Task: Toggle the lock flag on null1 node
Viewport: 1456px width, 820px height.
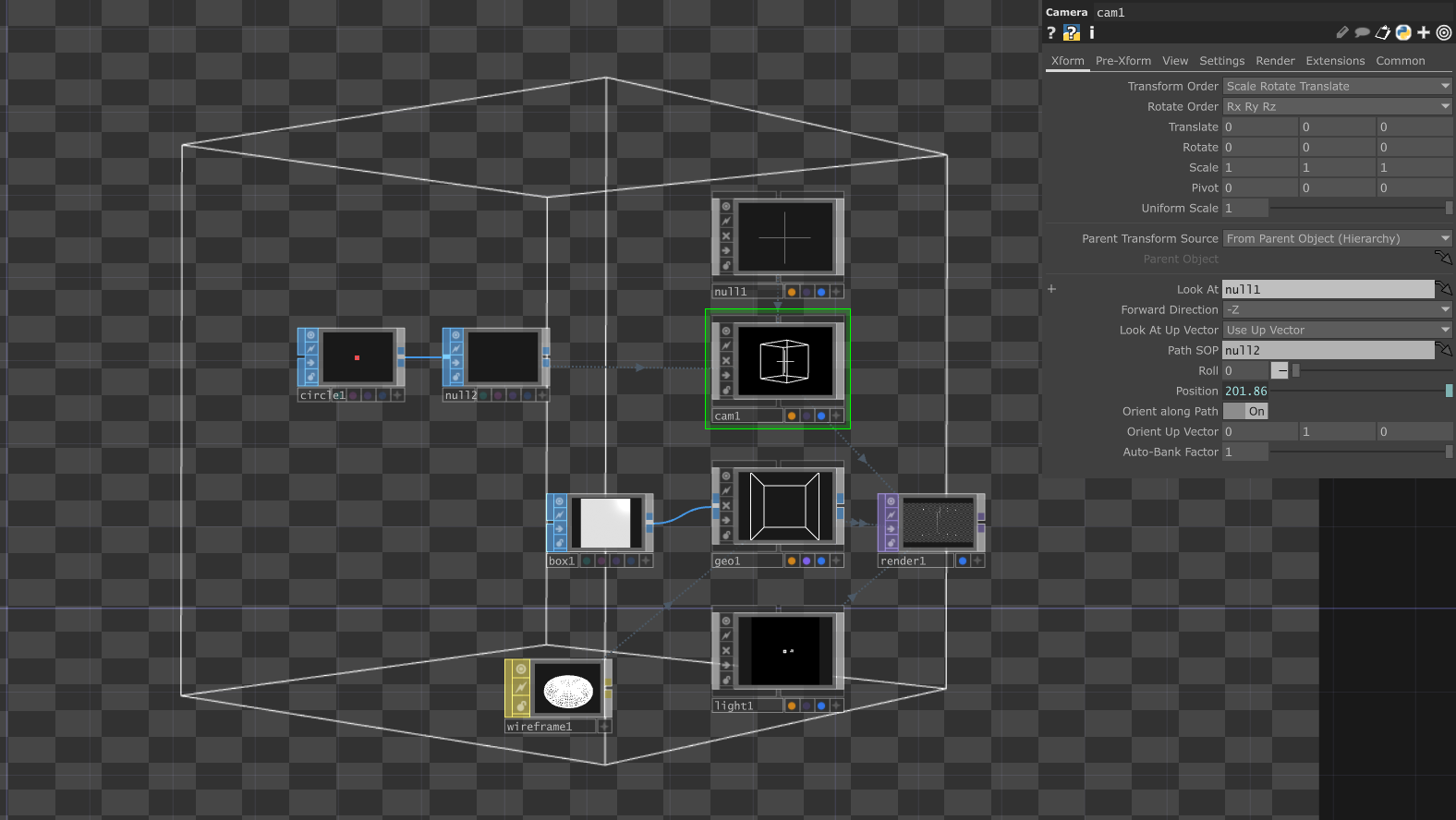Action: click(726, 265)
